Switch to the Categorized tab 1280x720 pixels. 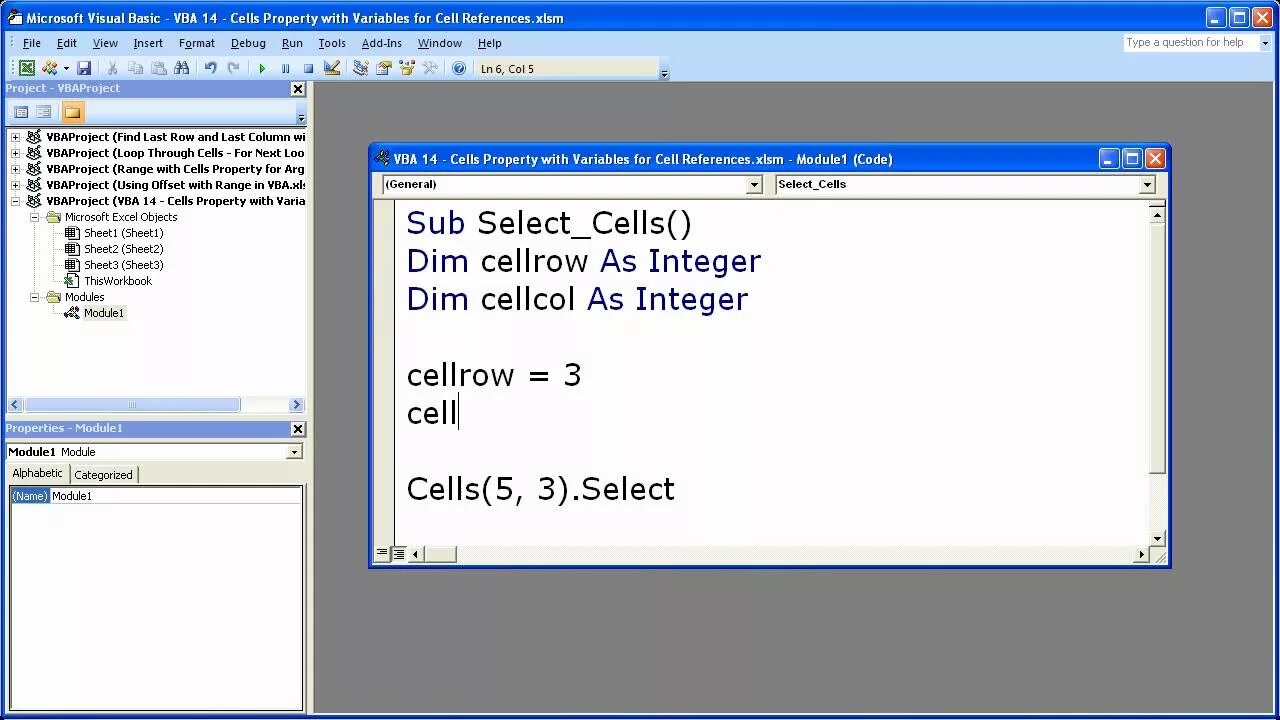pyautogui.click(x=103, y=475)
